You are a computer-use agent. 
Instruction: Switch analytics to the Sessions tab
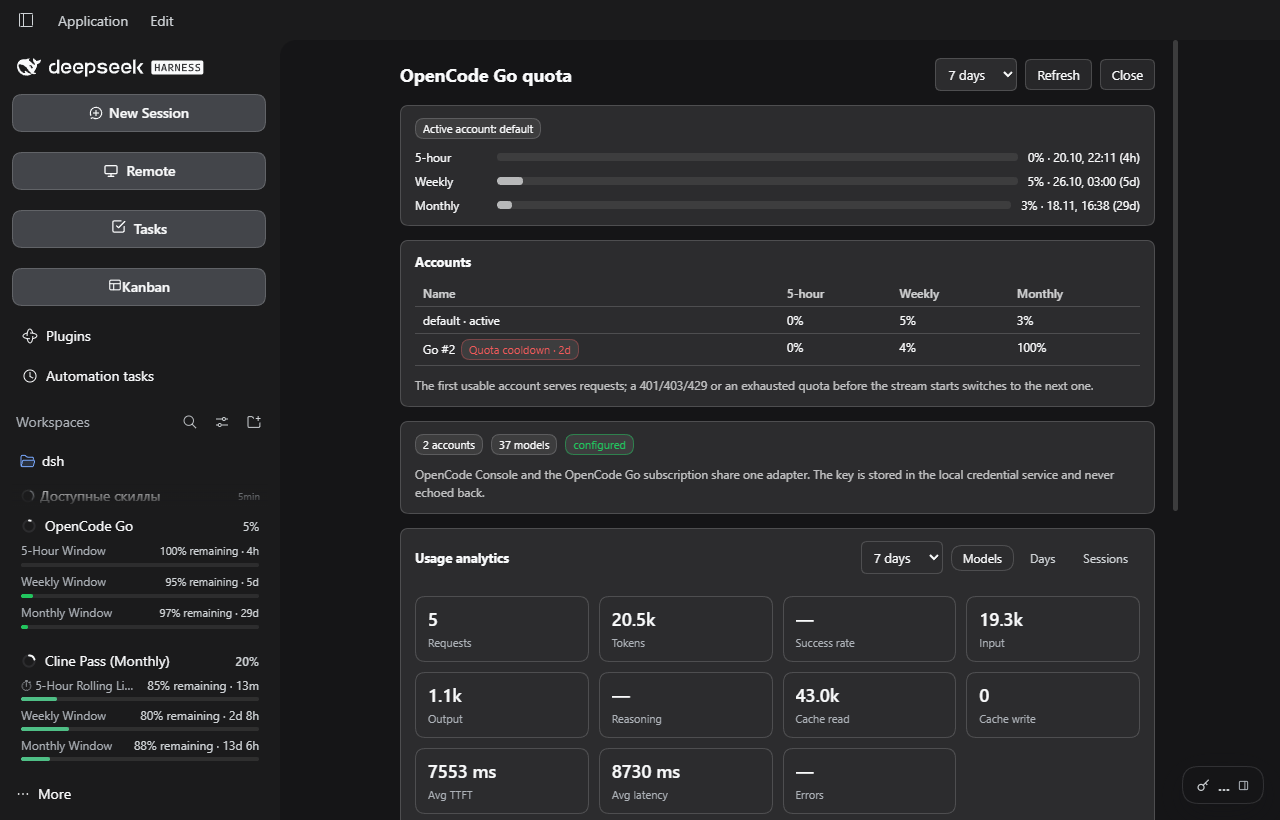coord(1105,558)
